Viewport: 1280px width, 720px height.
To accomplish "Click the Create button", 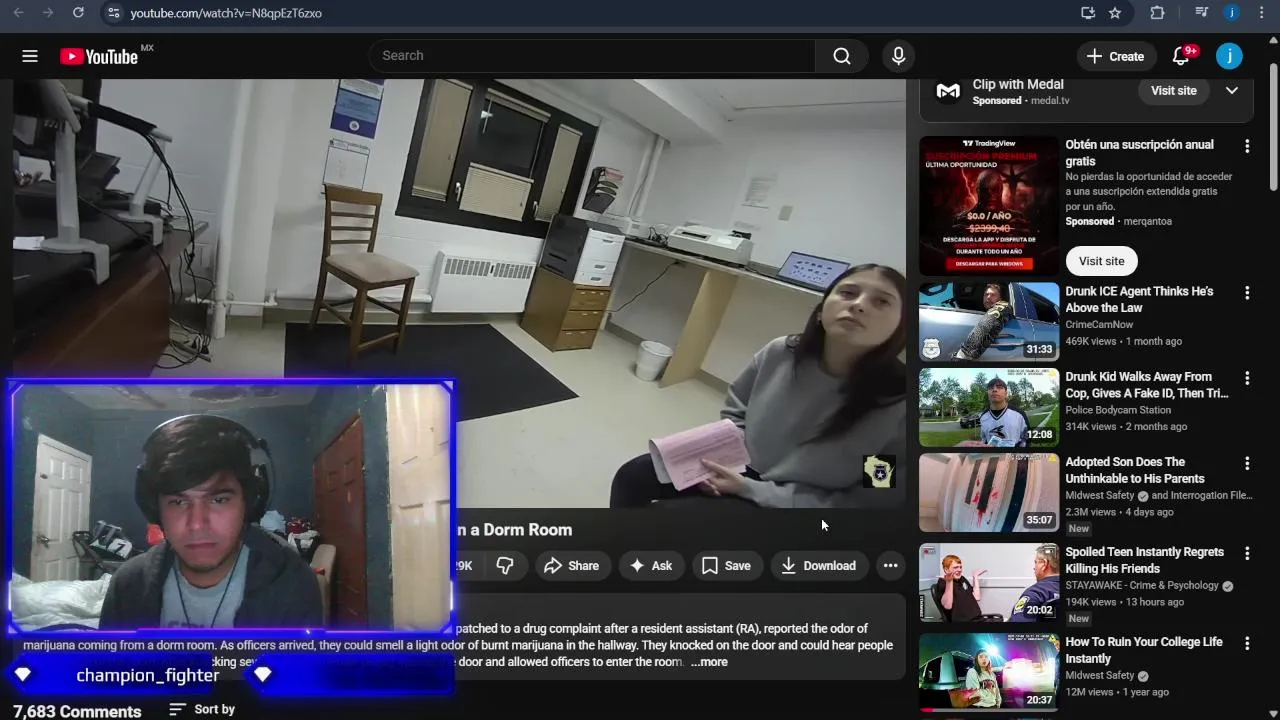I will tap(1116, 56).
